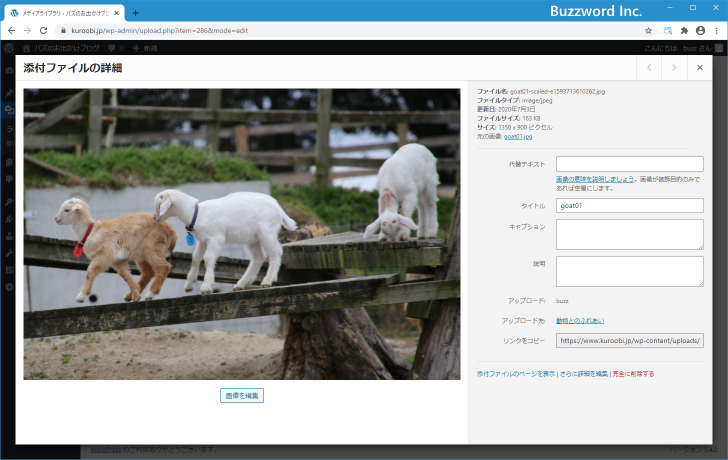Screen dimensions: 728x460
Task: Open the Chrome three-dot menu
Action: click(717, 31)
